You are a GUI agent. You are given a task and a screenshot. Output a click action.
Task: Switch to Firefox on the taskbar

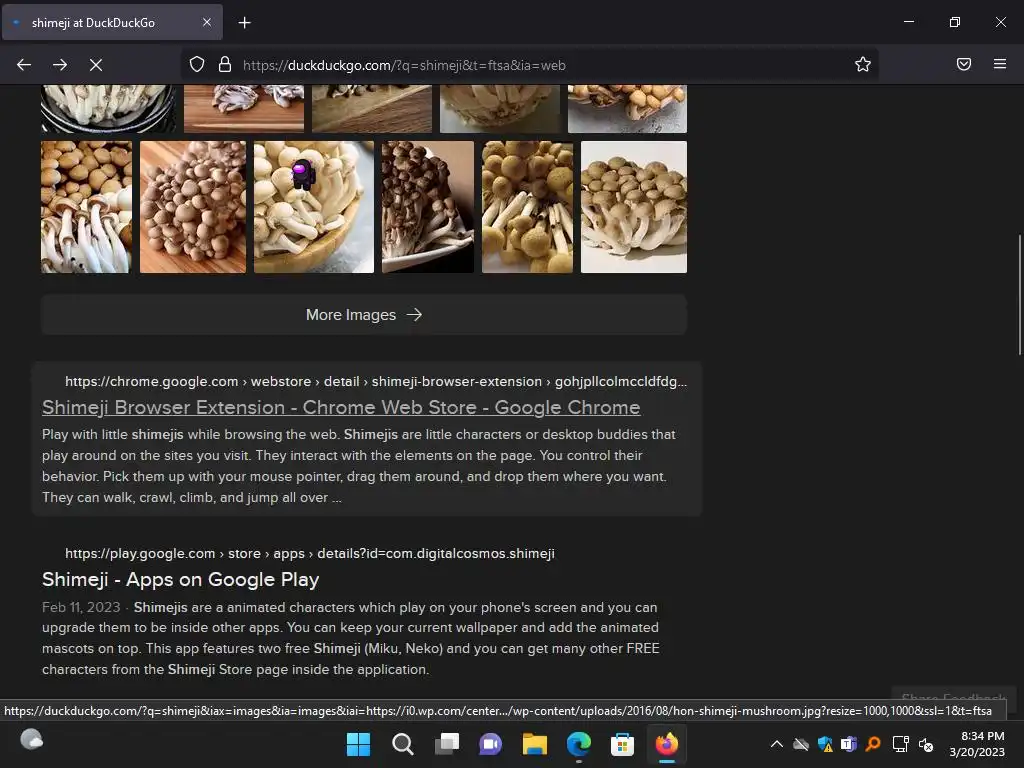pyautogui.click(x=667, y=744)
